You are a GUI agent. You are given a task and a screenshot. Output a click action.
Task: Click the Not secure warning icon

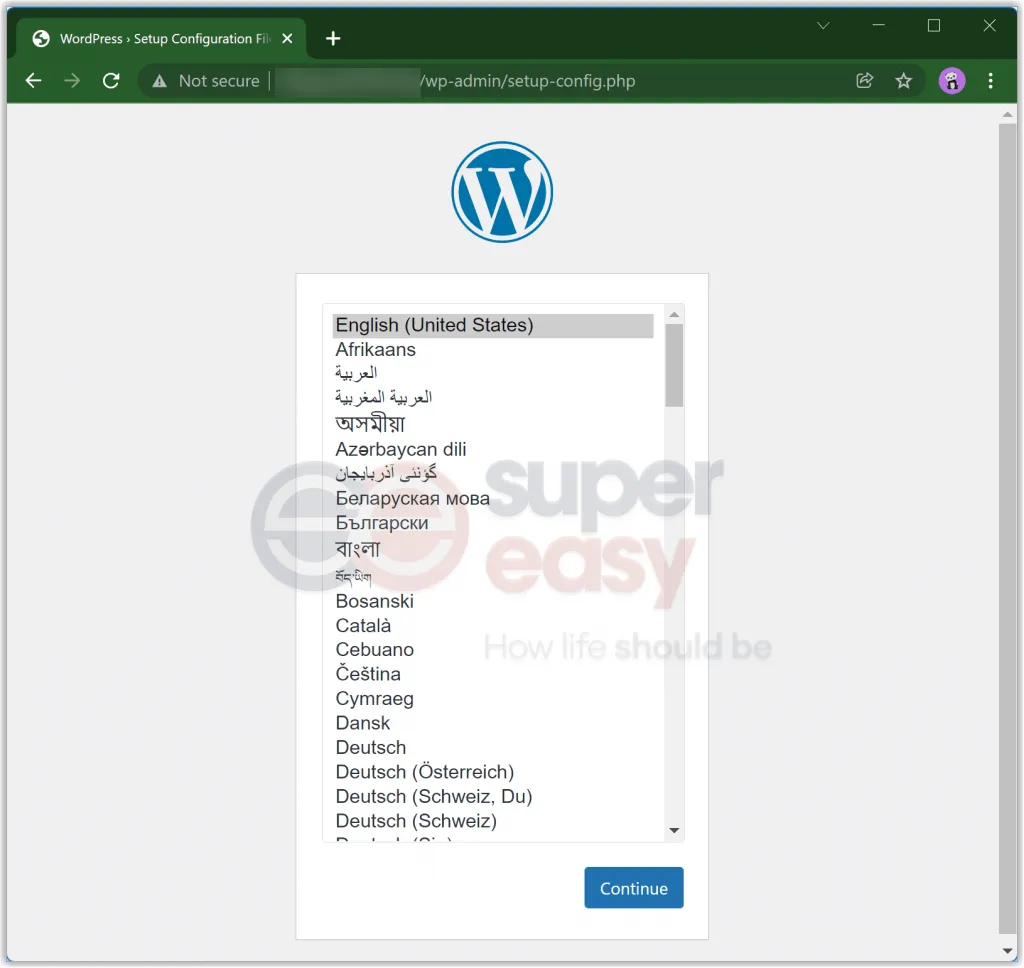click(159, 81)
